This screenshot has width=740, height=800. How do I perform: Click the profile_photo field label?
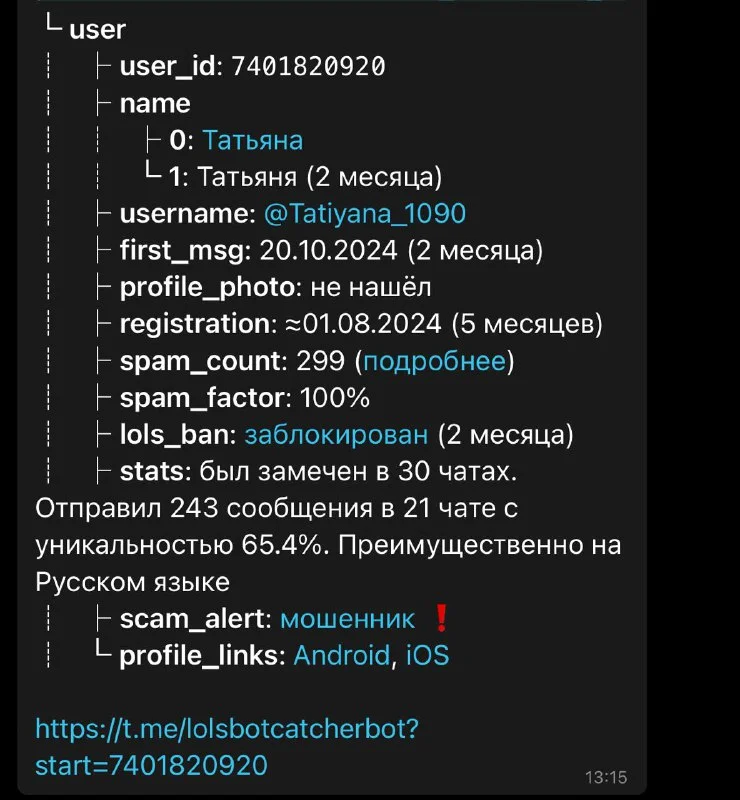tap(208, 288)
